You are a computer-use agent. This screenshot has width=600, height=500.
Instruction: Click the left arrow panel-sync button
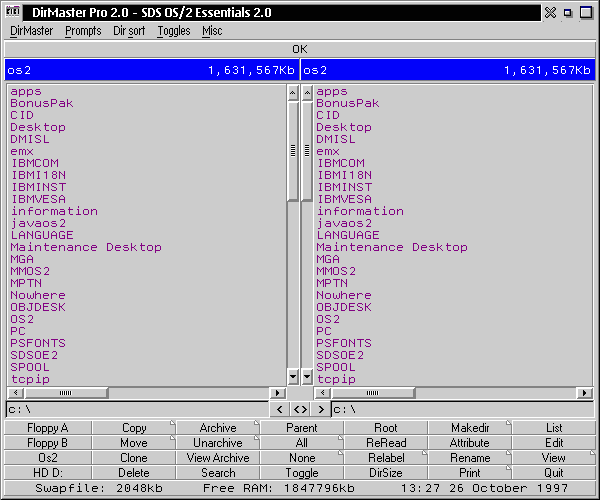click(280, 410)
